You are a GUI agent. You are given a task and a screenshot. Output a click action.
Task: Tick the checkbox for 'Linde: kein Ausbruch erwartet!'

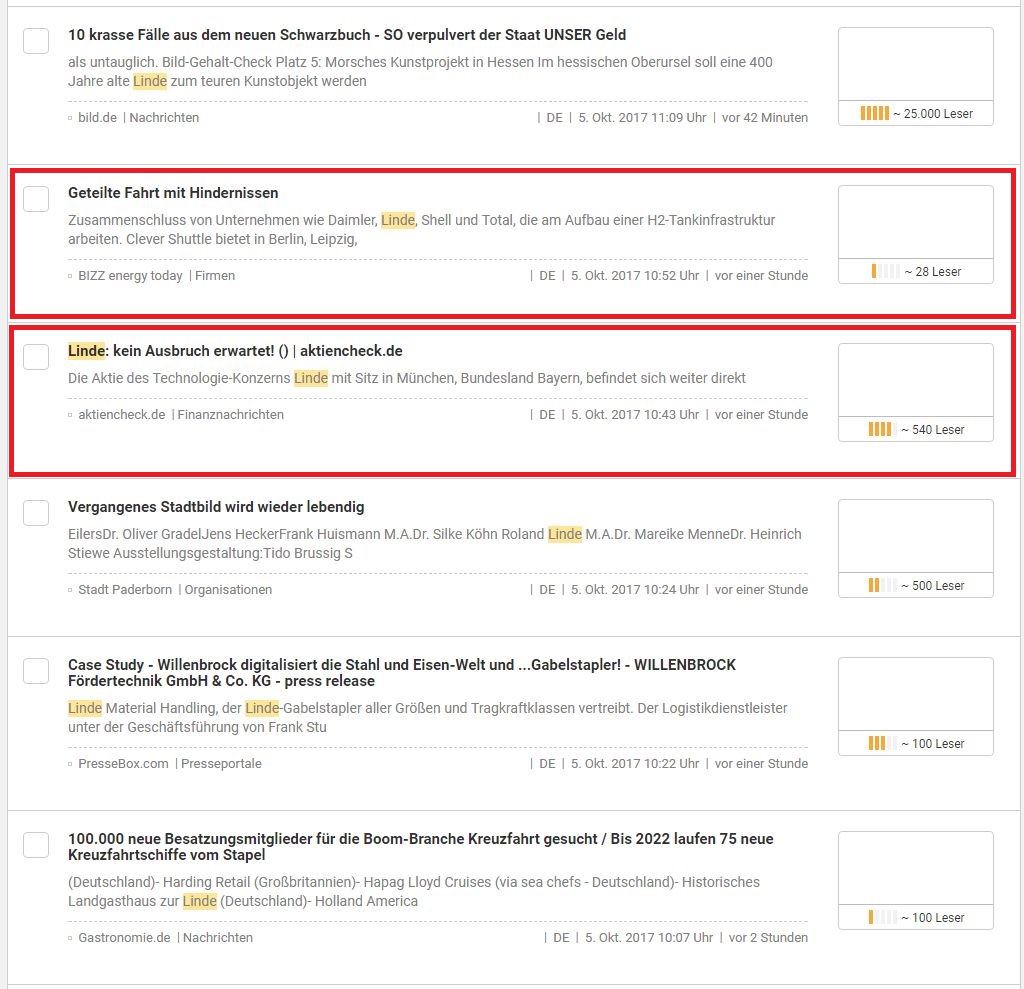point(36,357)
